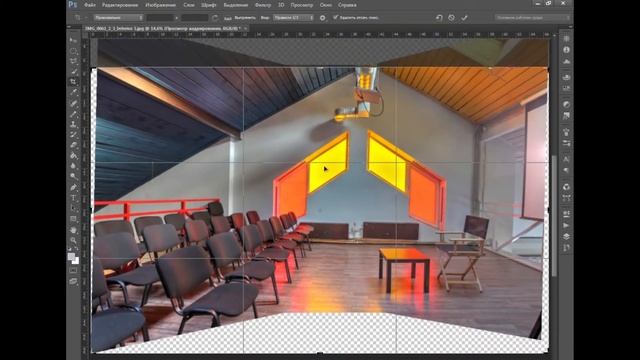Select the Hand tool

click(x=73, y=230)
